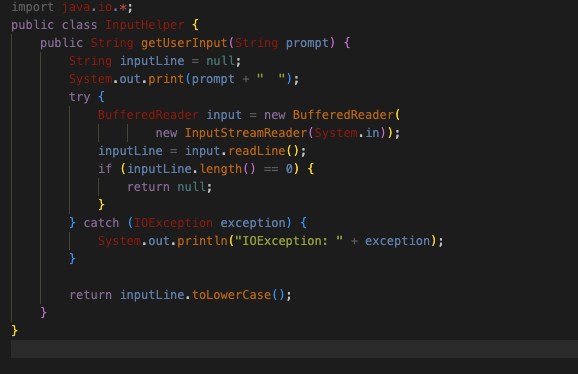This screenshot has height=374, width=578.
Task: Click 'BufferedReader' constructor after new
Action: point(343,115)
